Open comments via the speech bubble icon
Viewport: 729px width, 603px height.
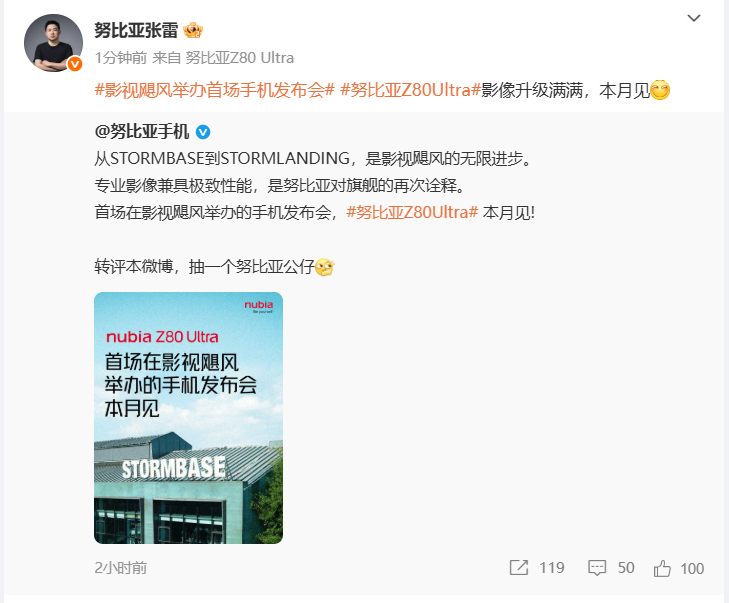click(x=597, y=568)
